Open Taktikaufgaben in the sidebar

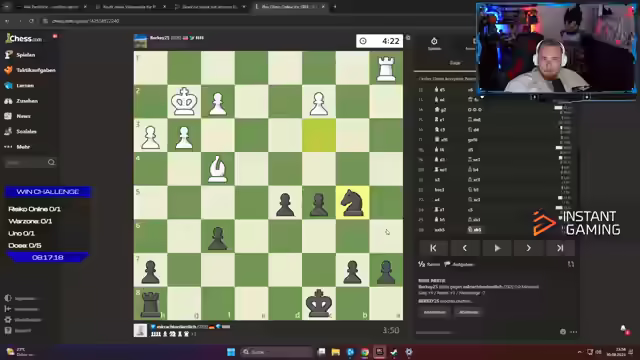pyautogui.click(x=30, y=70)
